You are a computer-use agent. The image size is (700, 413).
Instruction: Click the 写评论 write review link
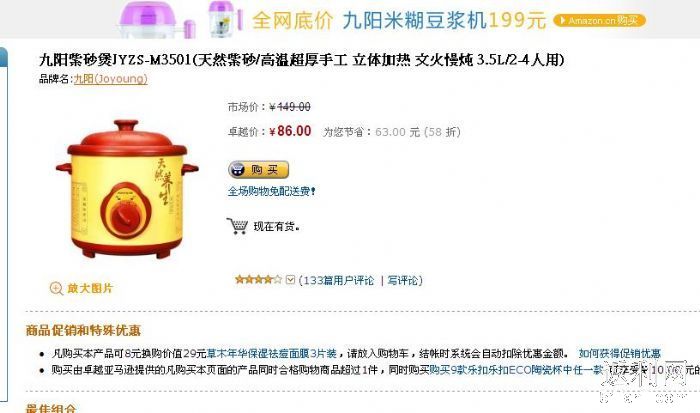point(403,280)
